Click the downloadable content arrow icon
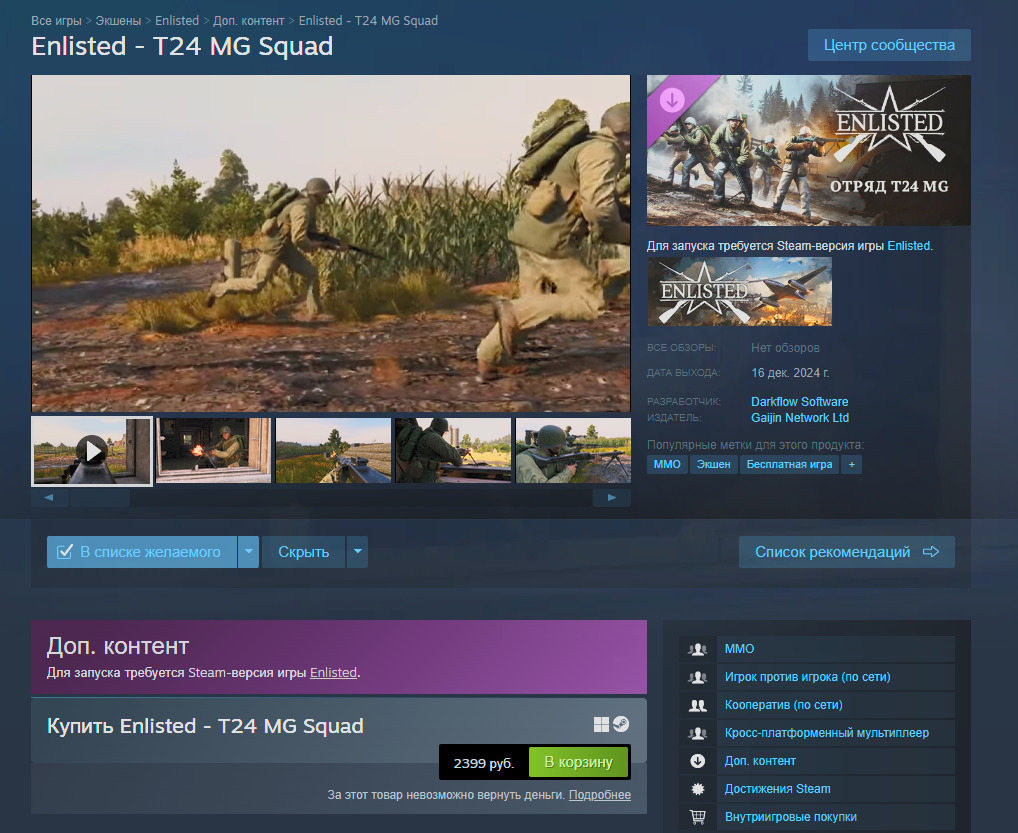This screenshot has width=1018, height=833. point(697,761)
